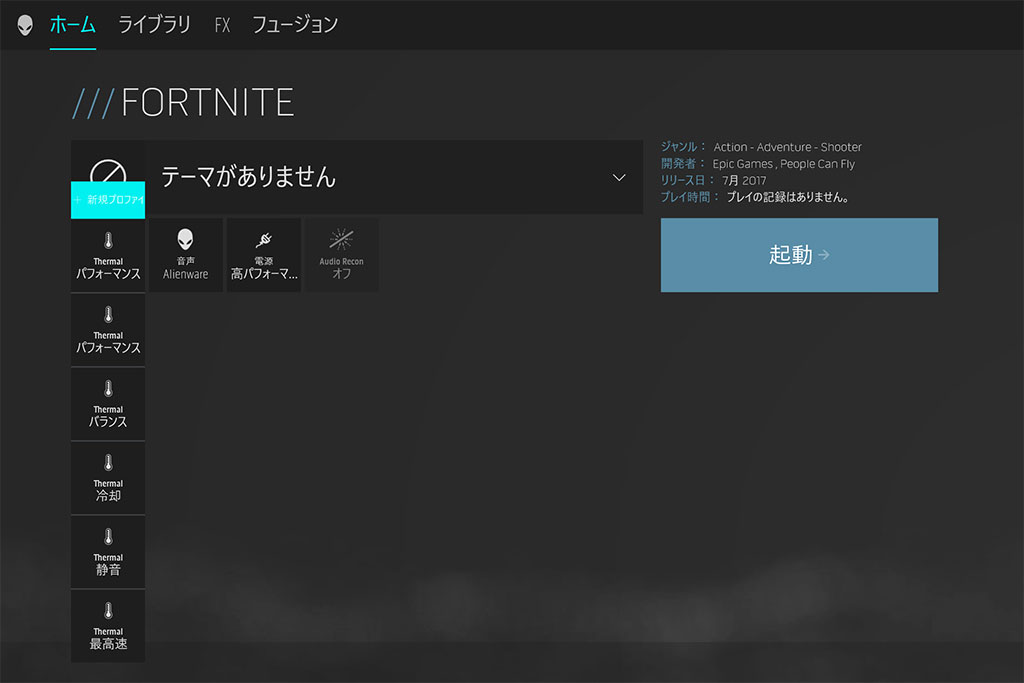Select Thermal パフォーマンス option in the list
Screen dimensions: 1024x683
[x=108, y=330]
